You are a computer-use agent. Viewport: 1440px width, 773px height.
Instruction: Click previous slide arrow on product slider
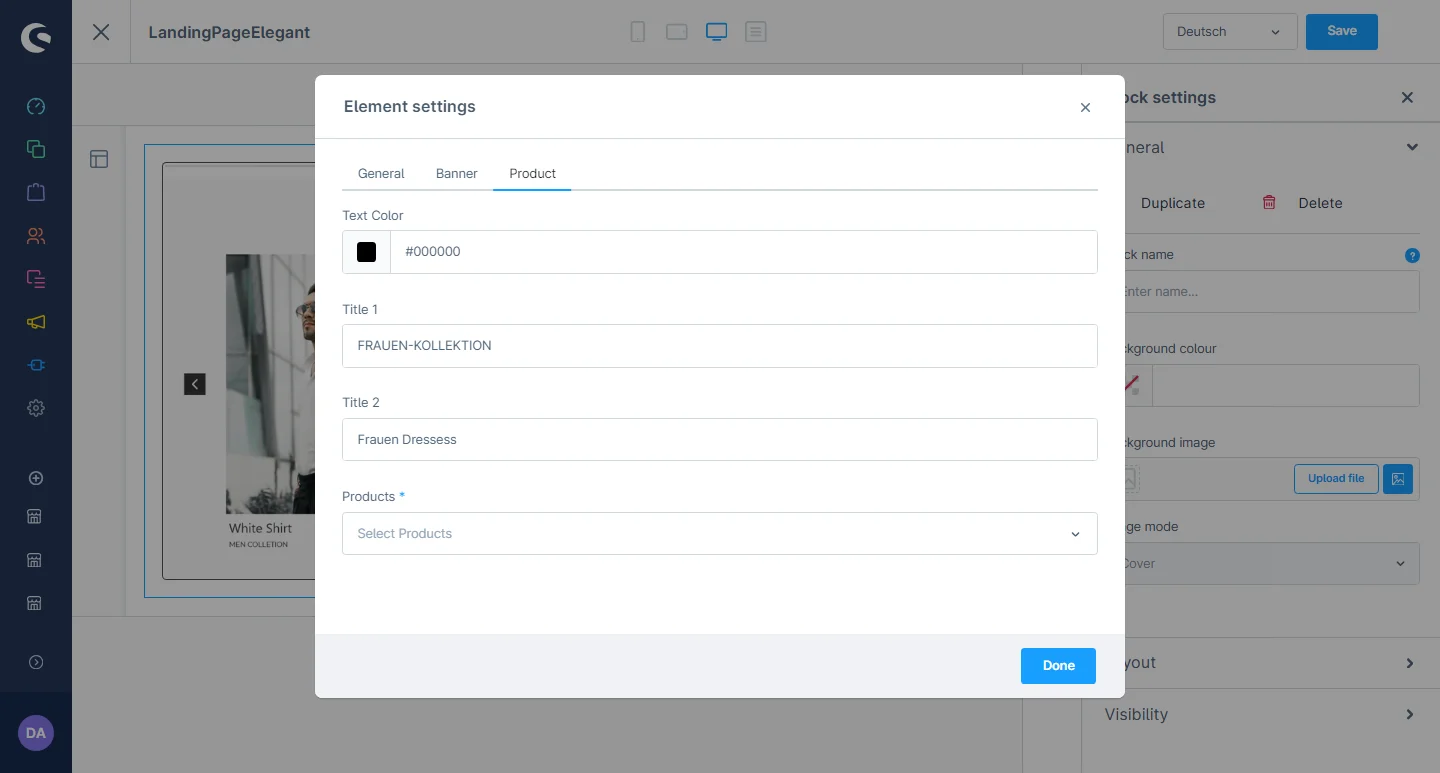[195, 384]
